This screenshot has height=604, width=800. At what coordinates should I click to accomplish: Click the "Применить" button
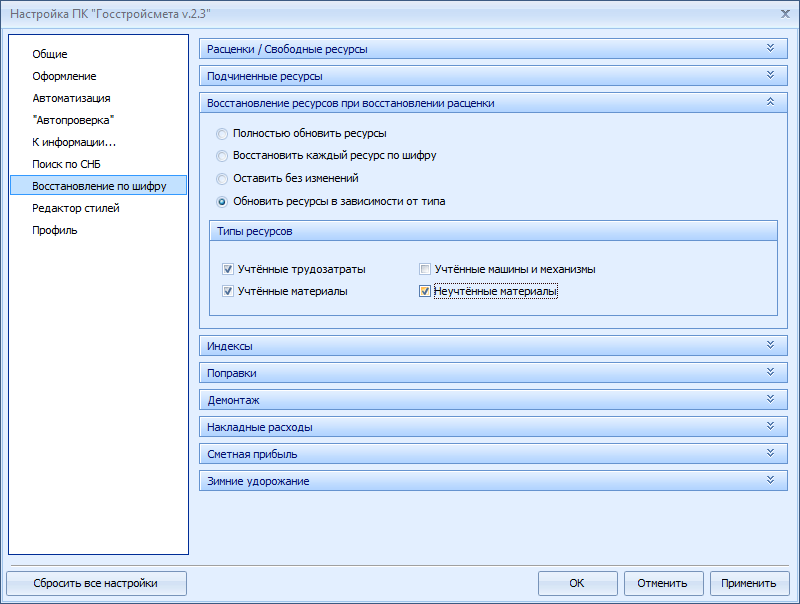(749, 583)
